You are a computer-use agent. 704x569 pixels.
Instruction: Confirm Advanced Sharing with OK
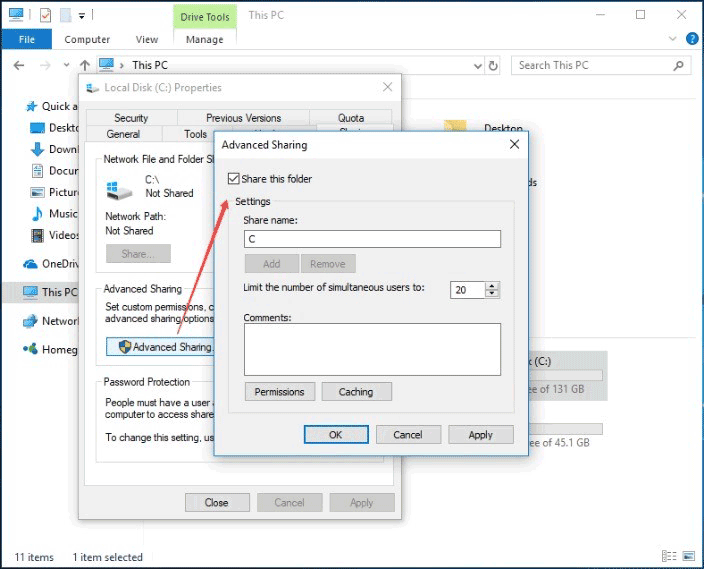click(336, 435)
